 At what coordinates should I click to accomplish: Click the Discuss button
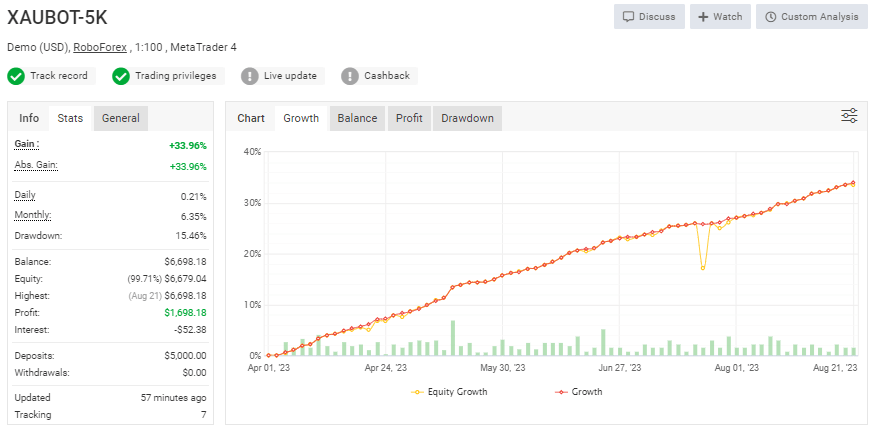(x=649, y=17)
